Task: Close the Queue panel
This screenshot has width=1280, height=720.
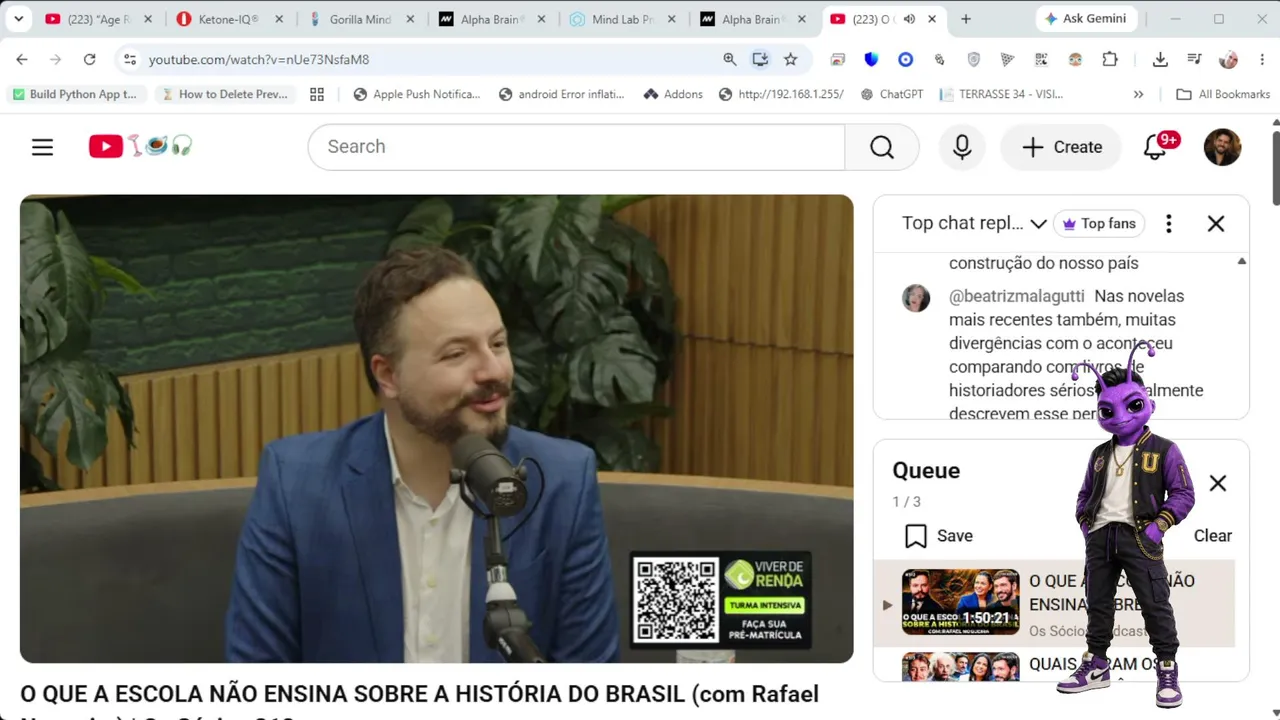Action: point(1217,484)
